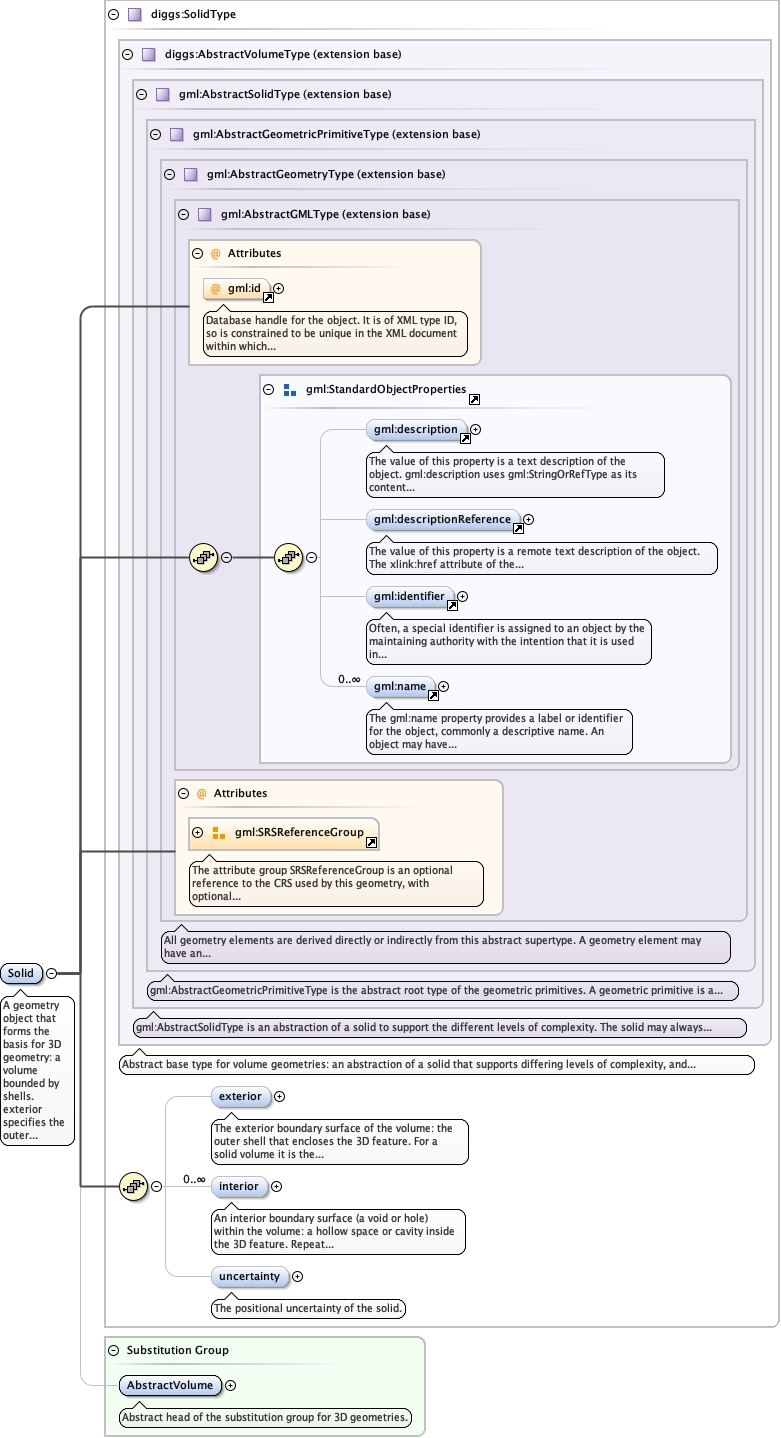Follow link arrow on gml:identifier
The image size is (781, 1438).
click(452, 605)
